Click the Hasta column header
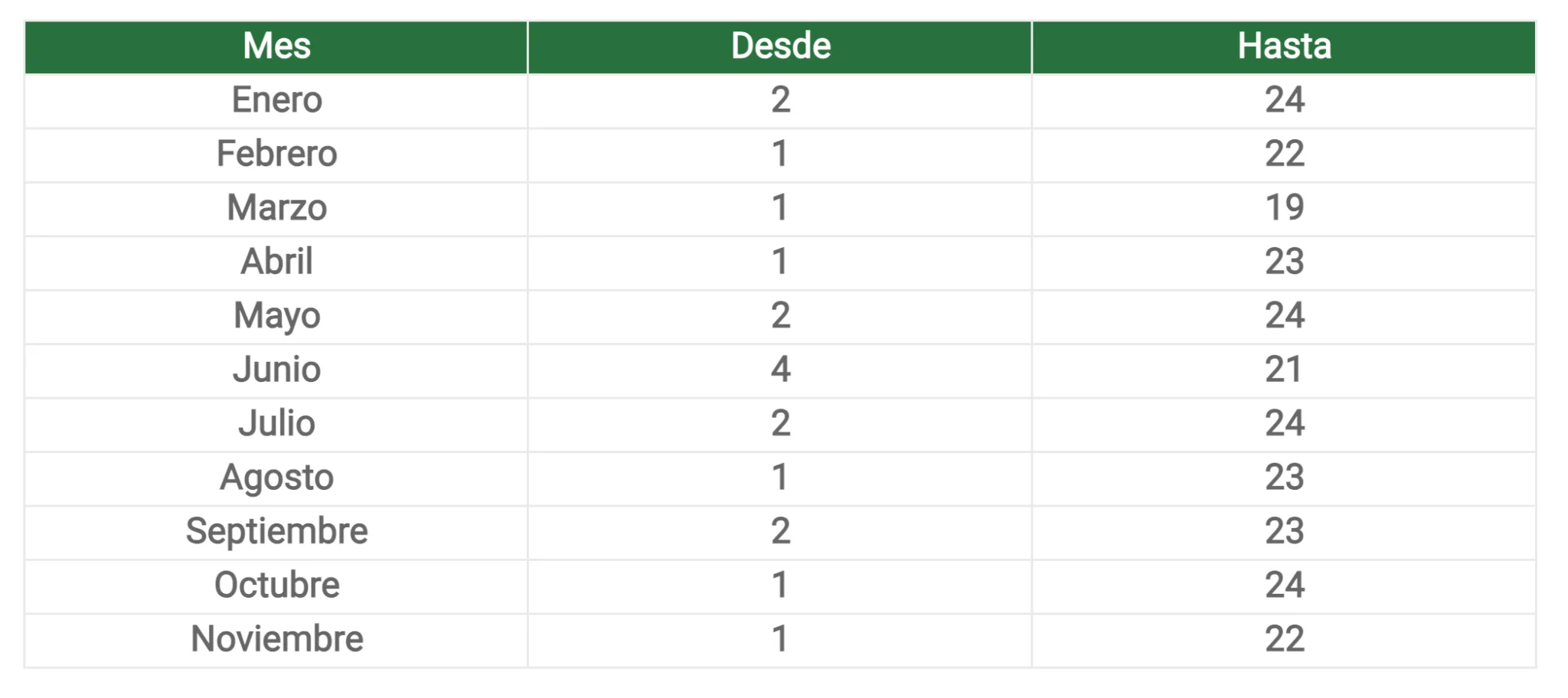1568x698 pixels. [1284, 47]
